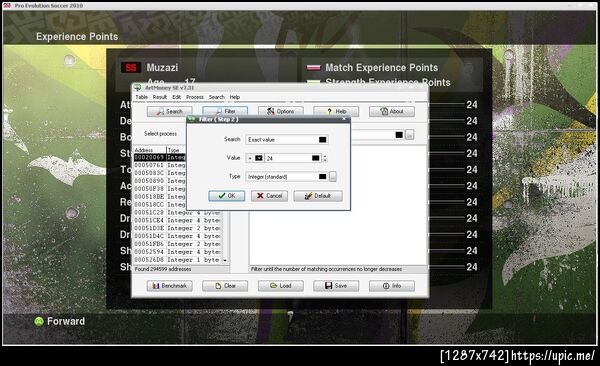
Task: Click the Search toolbar button with magnifier icon
Action: (x=170, y=111)
